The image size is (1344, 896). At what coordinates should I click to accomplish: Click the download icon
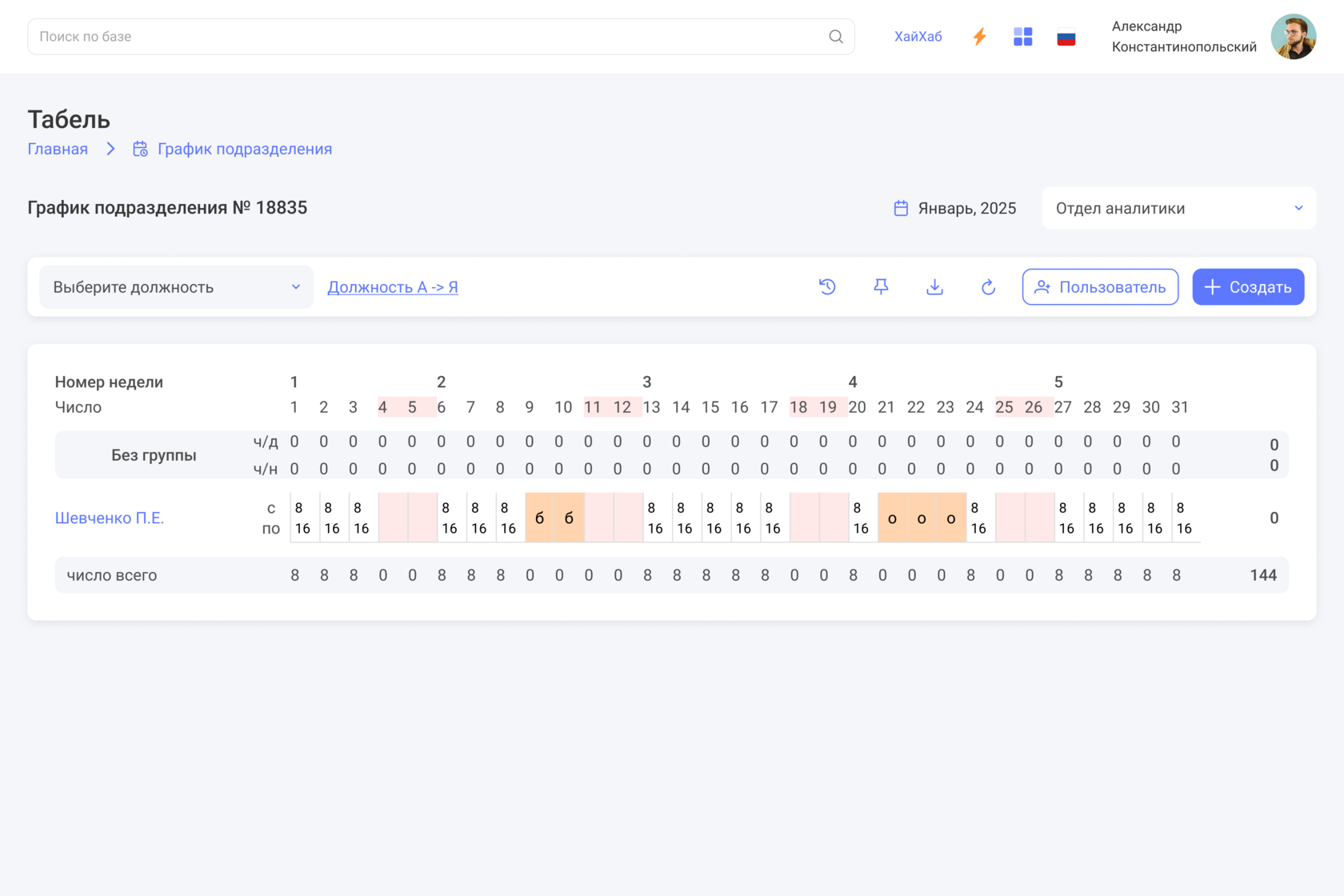(934, 287)
